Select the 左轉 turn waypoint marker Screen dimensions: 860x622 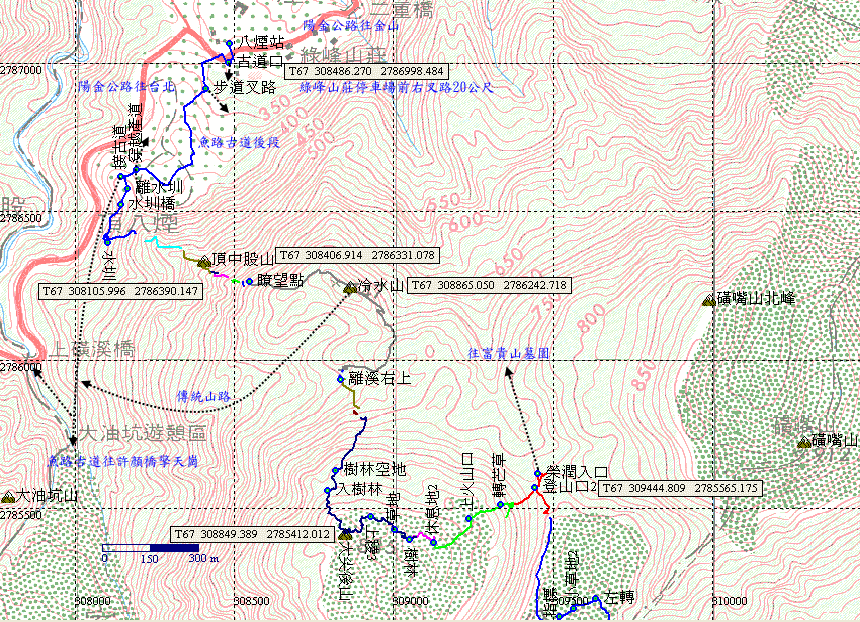point(595,599)
